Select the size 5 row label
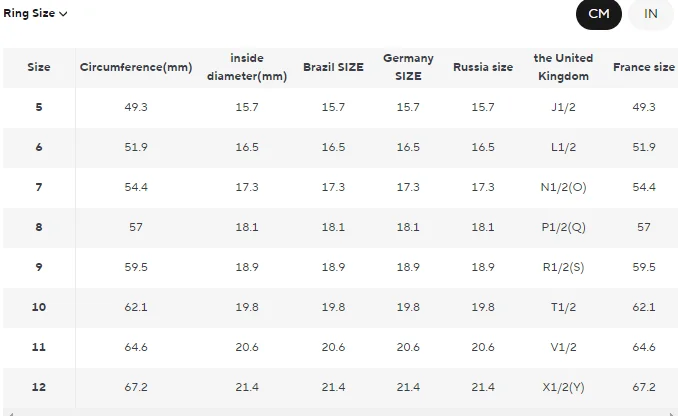The height and width of the screenshot is (416, 678). click(39, 107)
